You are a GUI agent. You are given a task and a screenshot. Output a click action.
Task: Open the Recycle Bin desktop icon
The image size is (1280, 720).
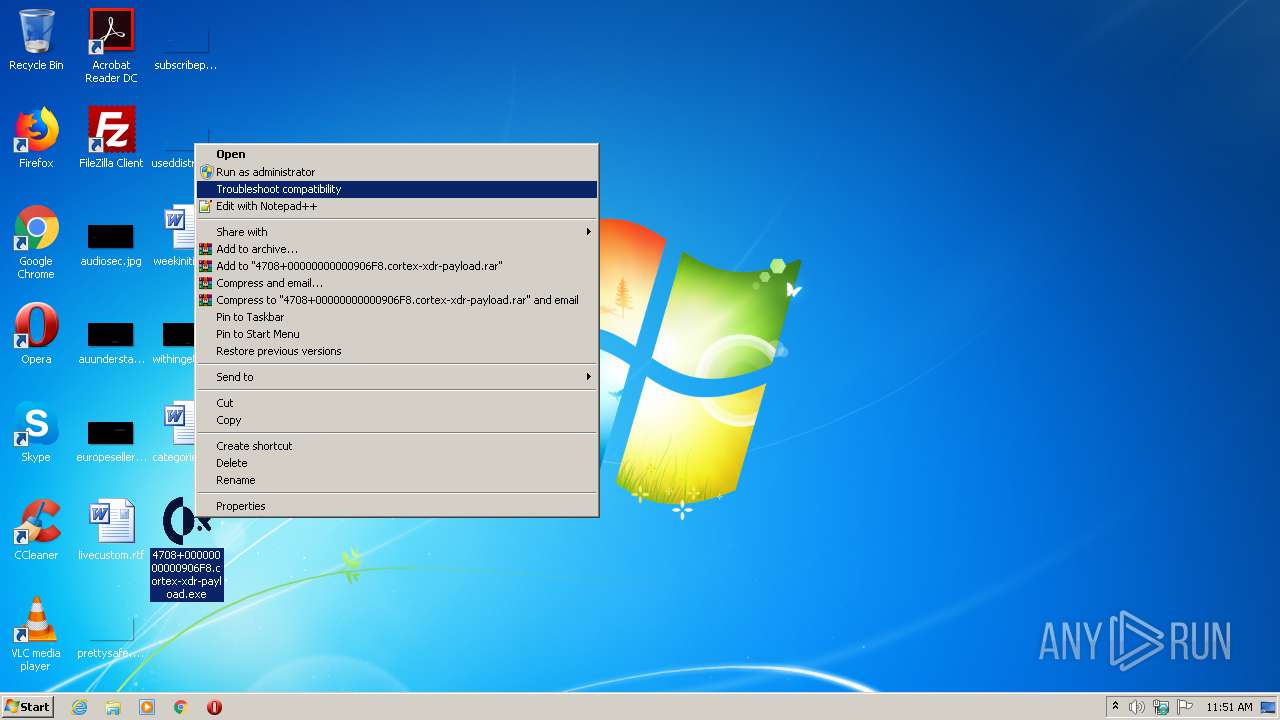pos(36,40)
